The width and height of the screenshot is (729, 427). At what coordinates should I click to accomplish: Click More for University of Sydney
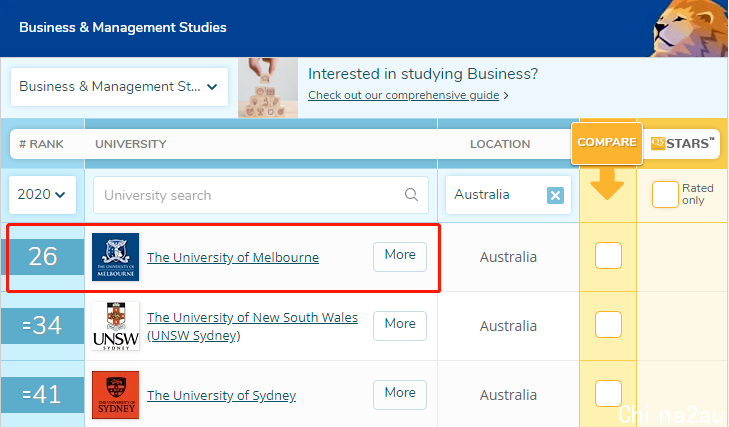400,394
